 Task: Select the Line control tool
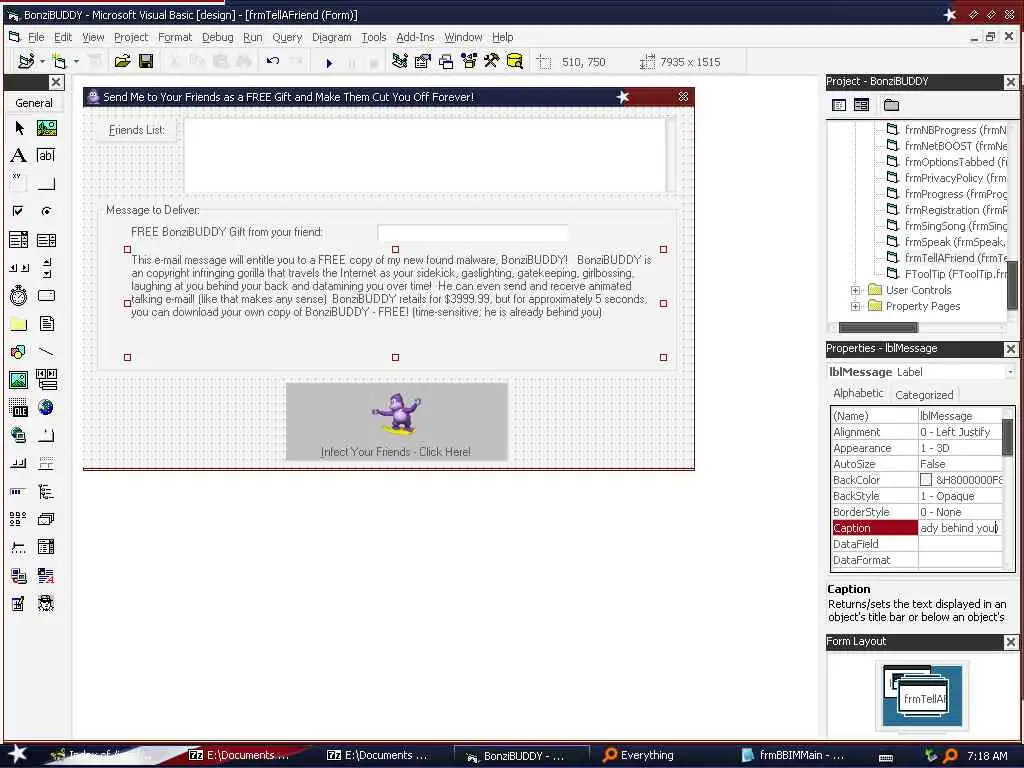46,352
